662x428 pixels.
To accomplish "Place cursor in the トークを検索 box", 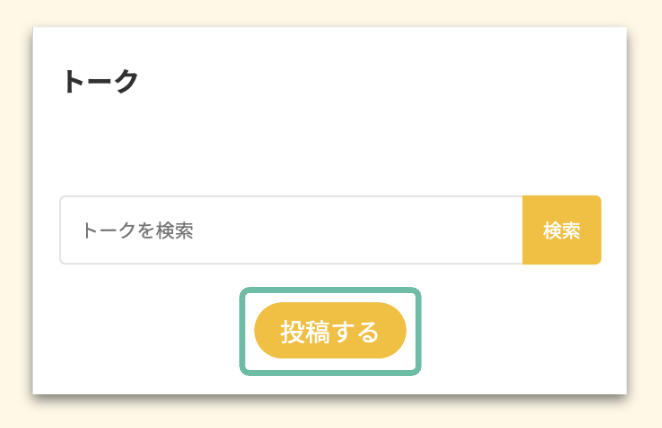I will (291, 230).
